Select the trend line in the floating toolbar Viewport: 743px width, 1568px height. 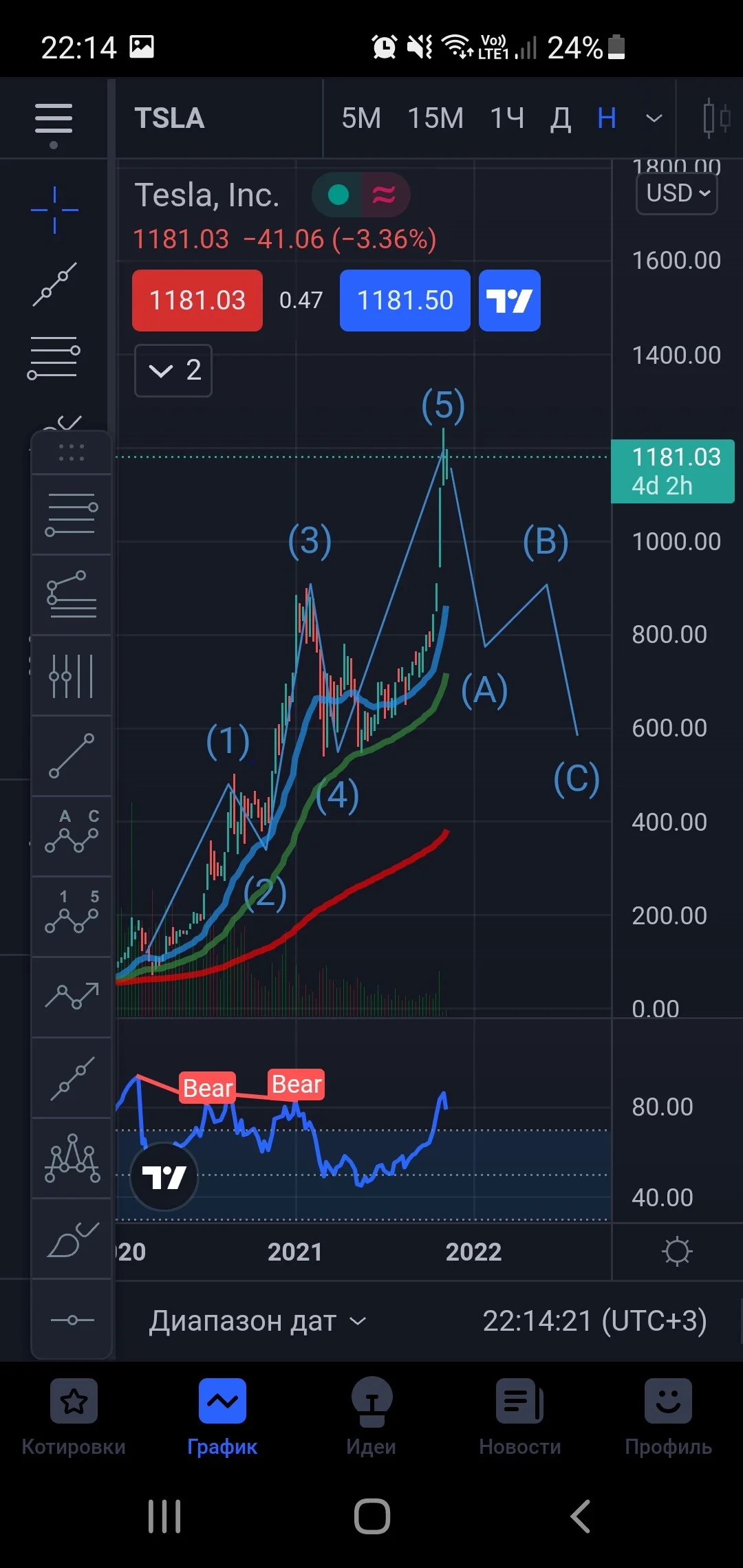[x=72, y=756]
